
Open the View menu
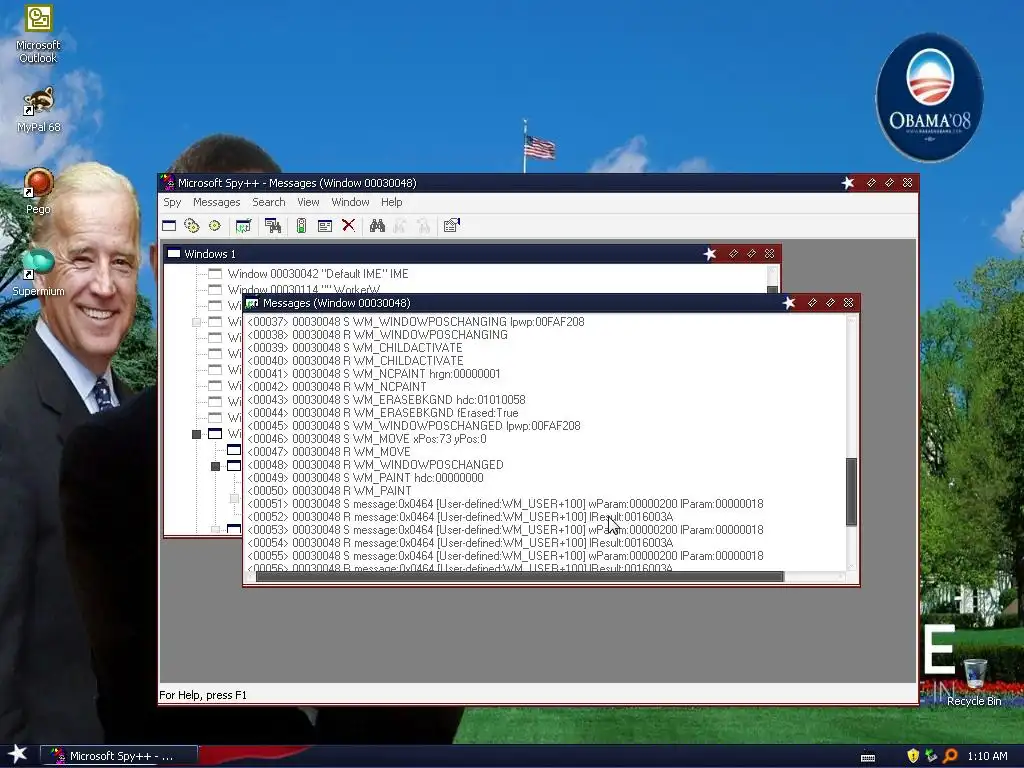tap(308, 202)
